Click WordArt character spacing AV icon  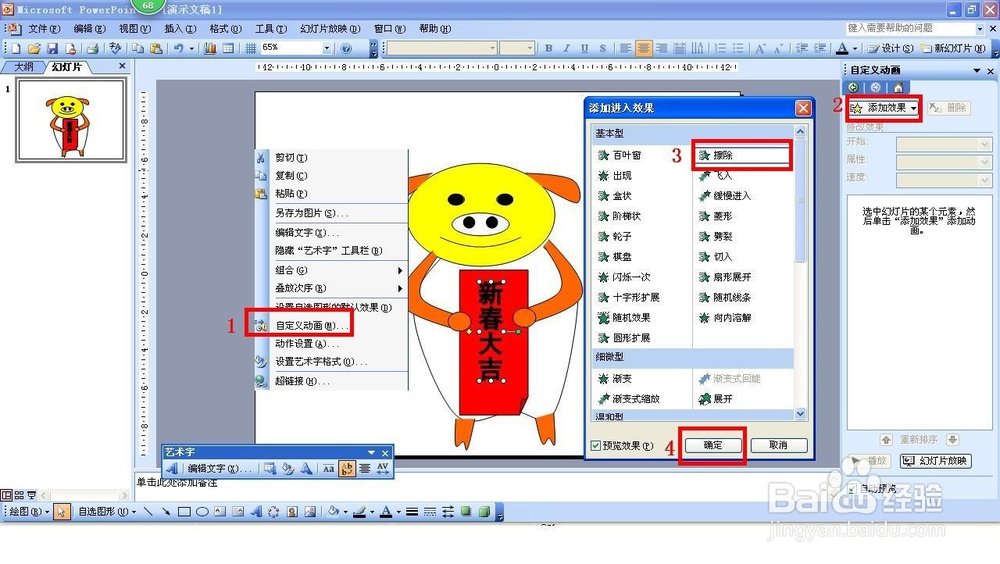point(383,469)
